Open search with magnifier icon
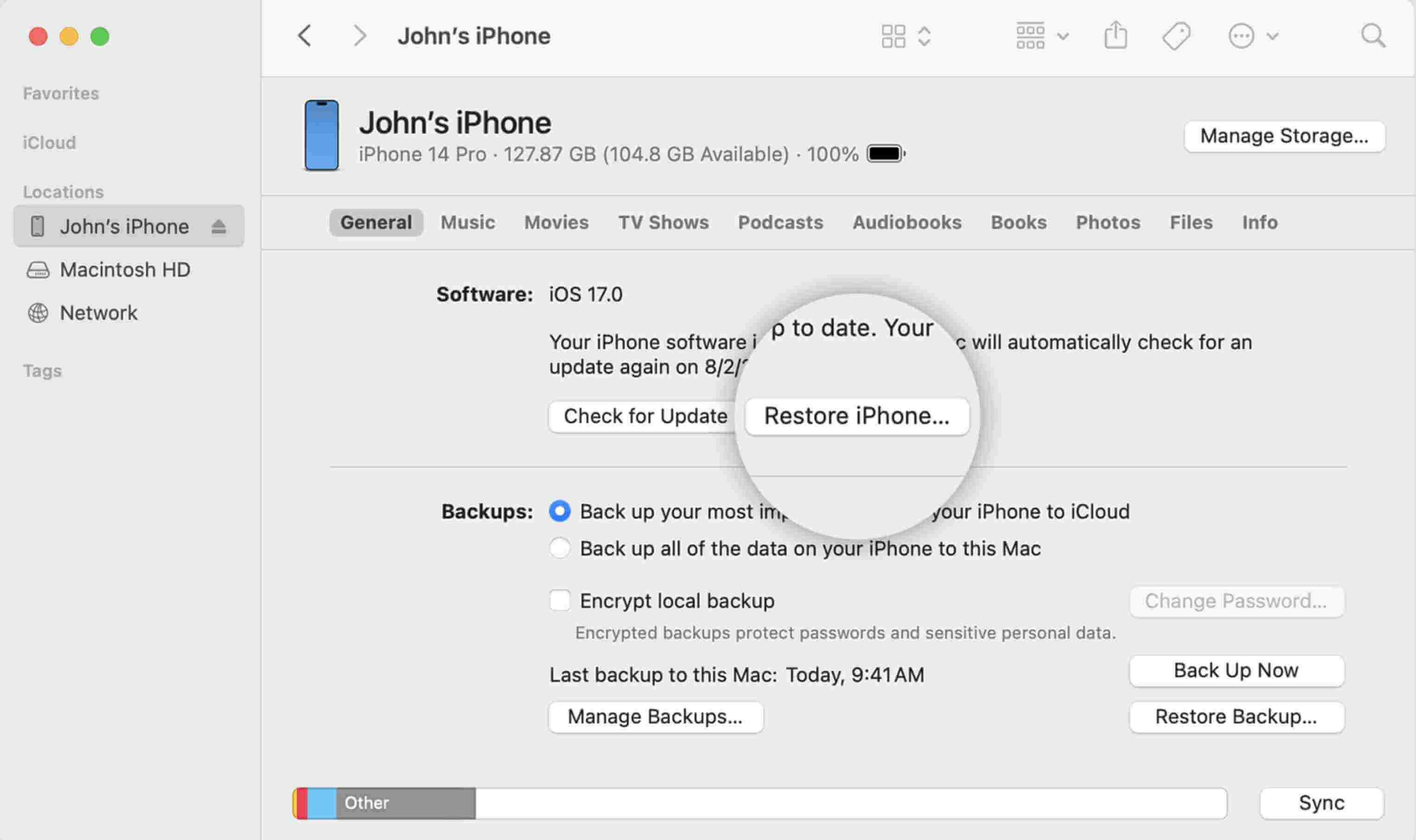This screenshot has width=1416, height=840. (x=1373, y=36)
